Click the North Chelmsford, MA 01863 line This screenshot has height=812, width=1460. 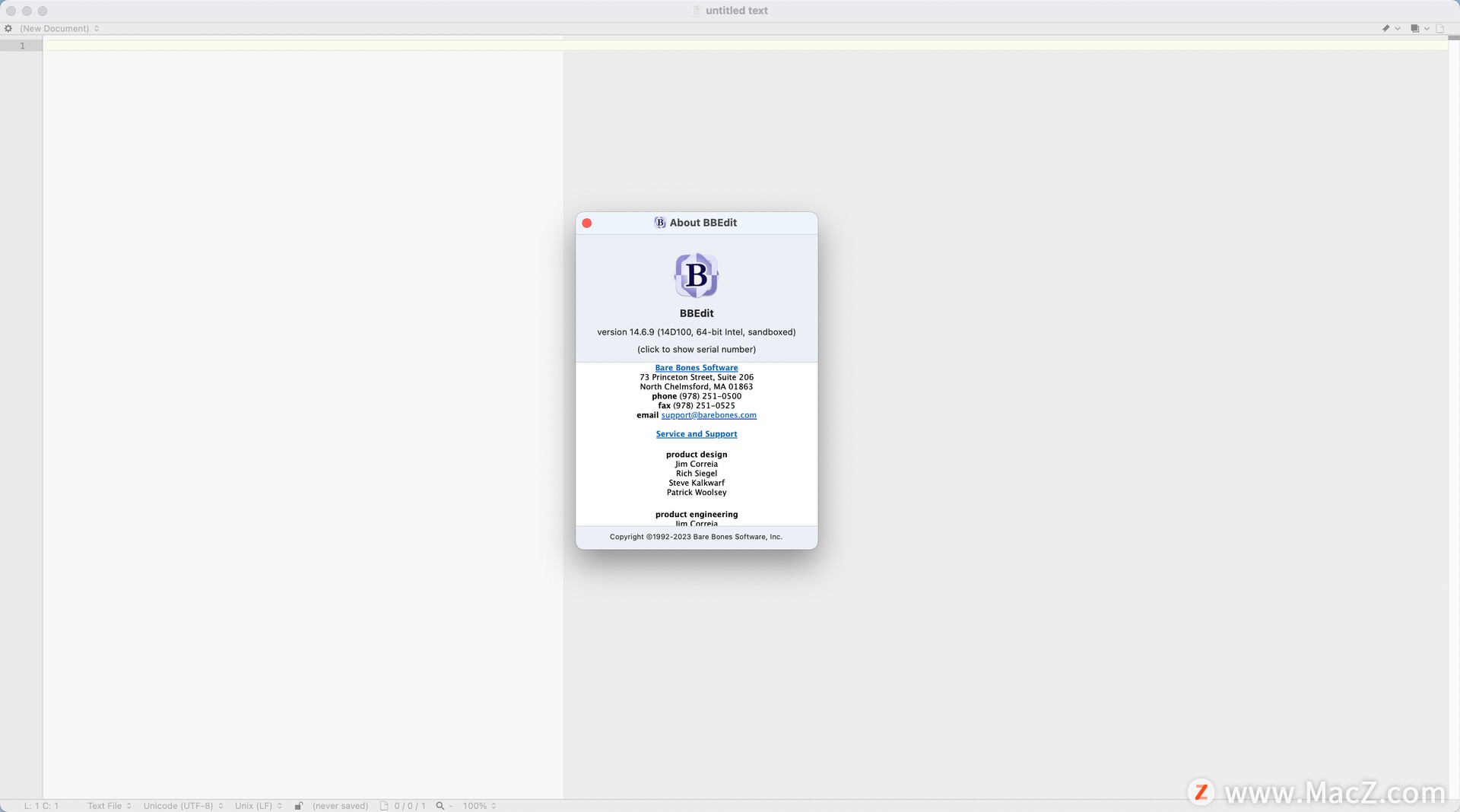pos(697,387)
